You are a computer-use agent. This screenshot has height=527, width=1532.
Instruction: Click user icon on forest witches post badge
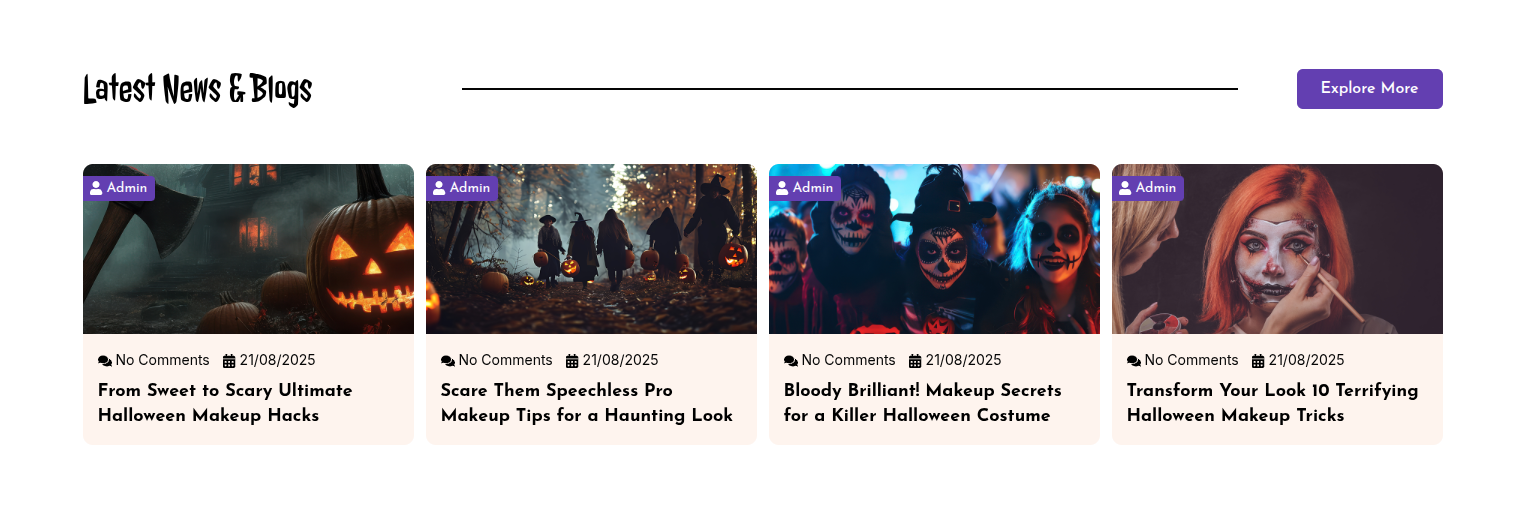click(x=439, y=188)
